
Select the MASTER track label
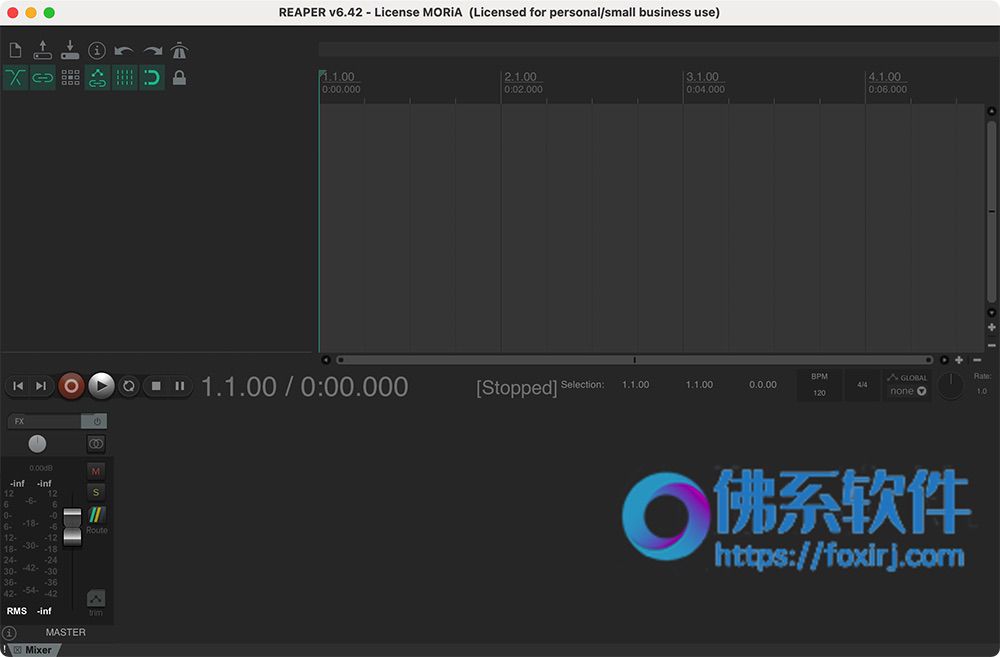click(66, 632)
